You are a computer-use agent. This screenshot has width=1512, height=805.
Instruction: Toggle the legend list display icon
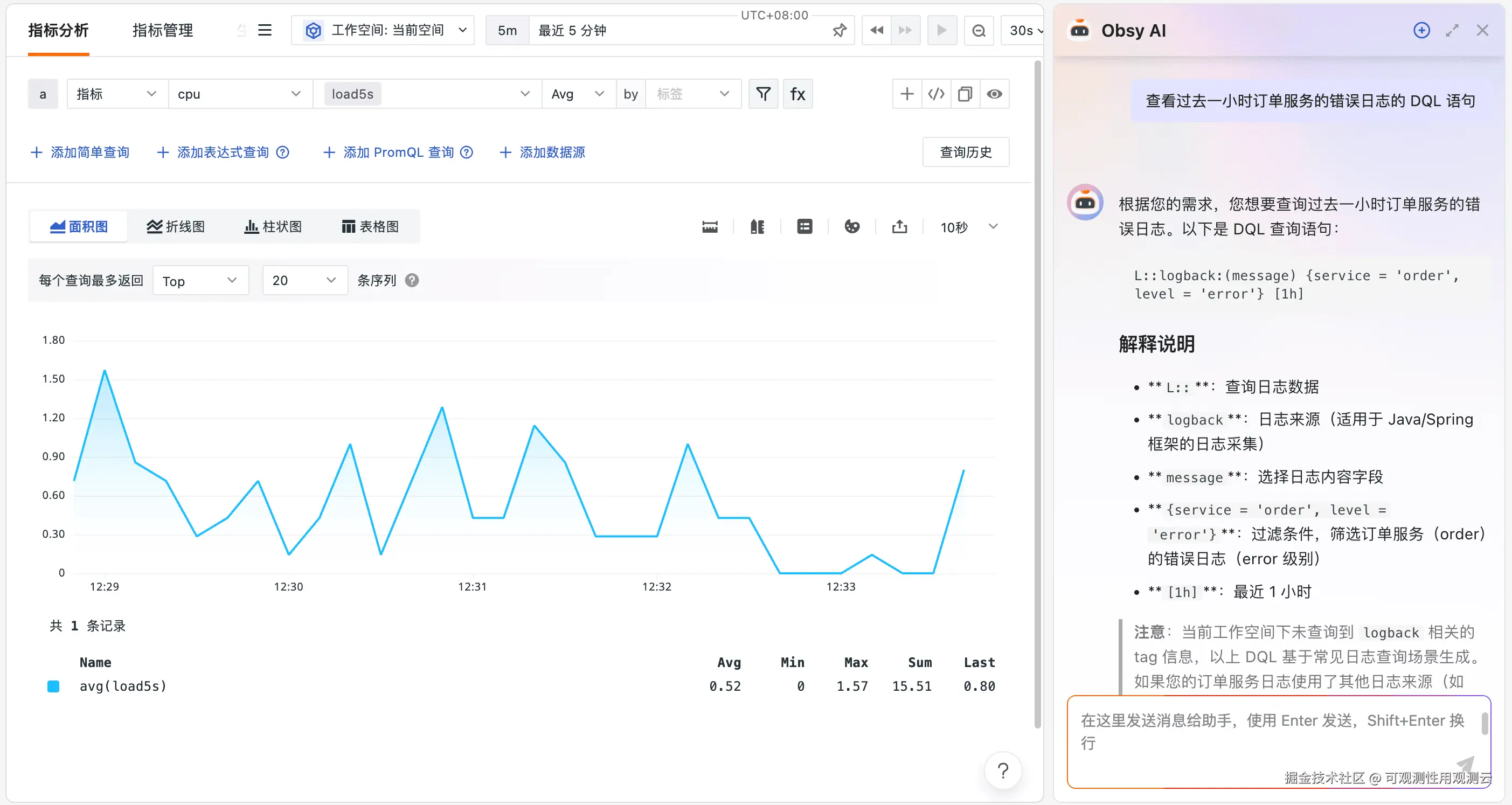tap(804, 227)
